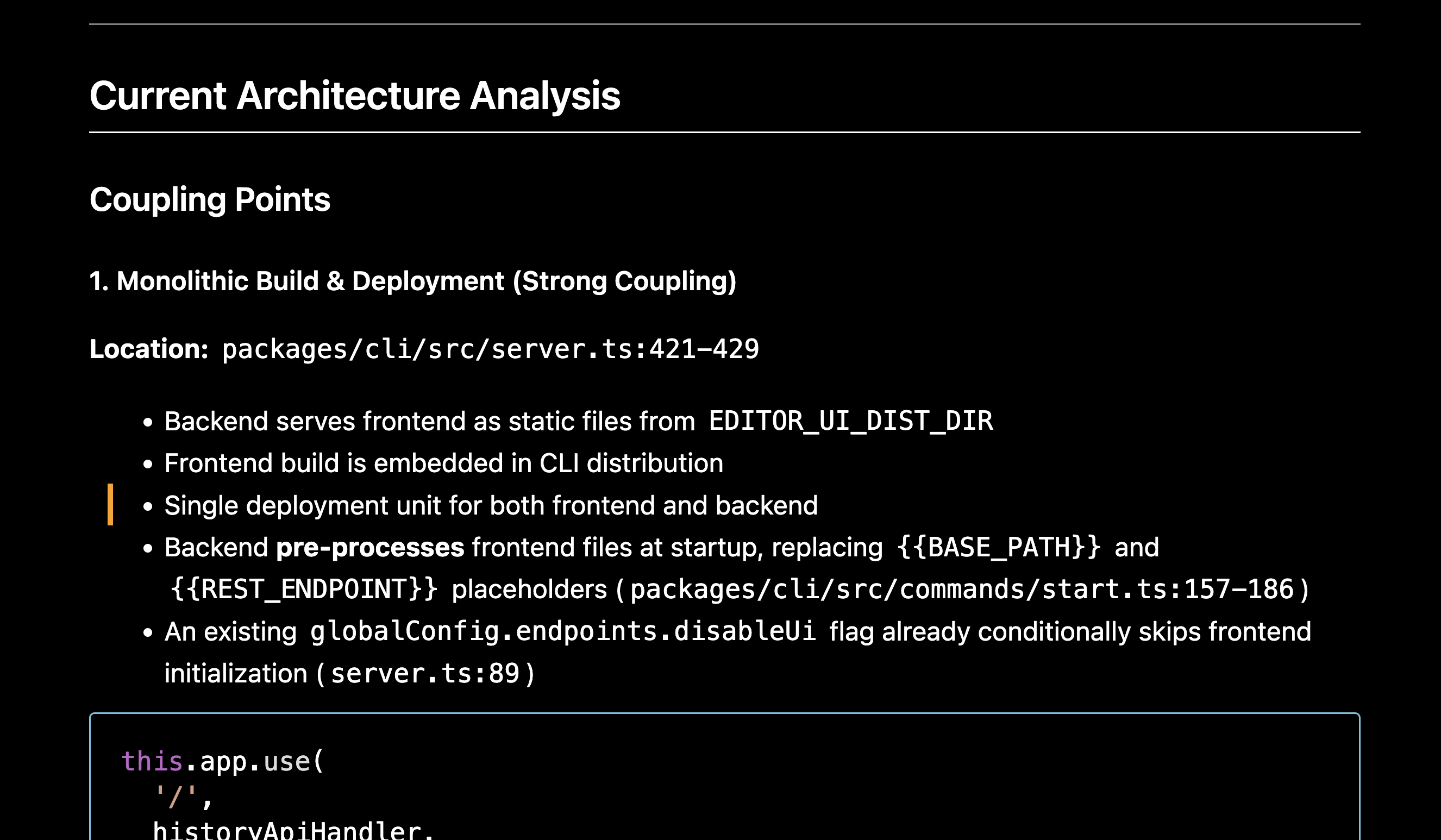
Task: Open the server.ts:421-429 file path
Action: click(x=490, y=349)
